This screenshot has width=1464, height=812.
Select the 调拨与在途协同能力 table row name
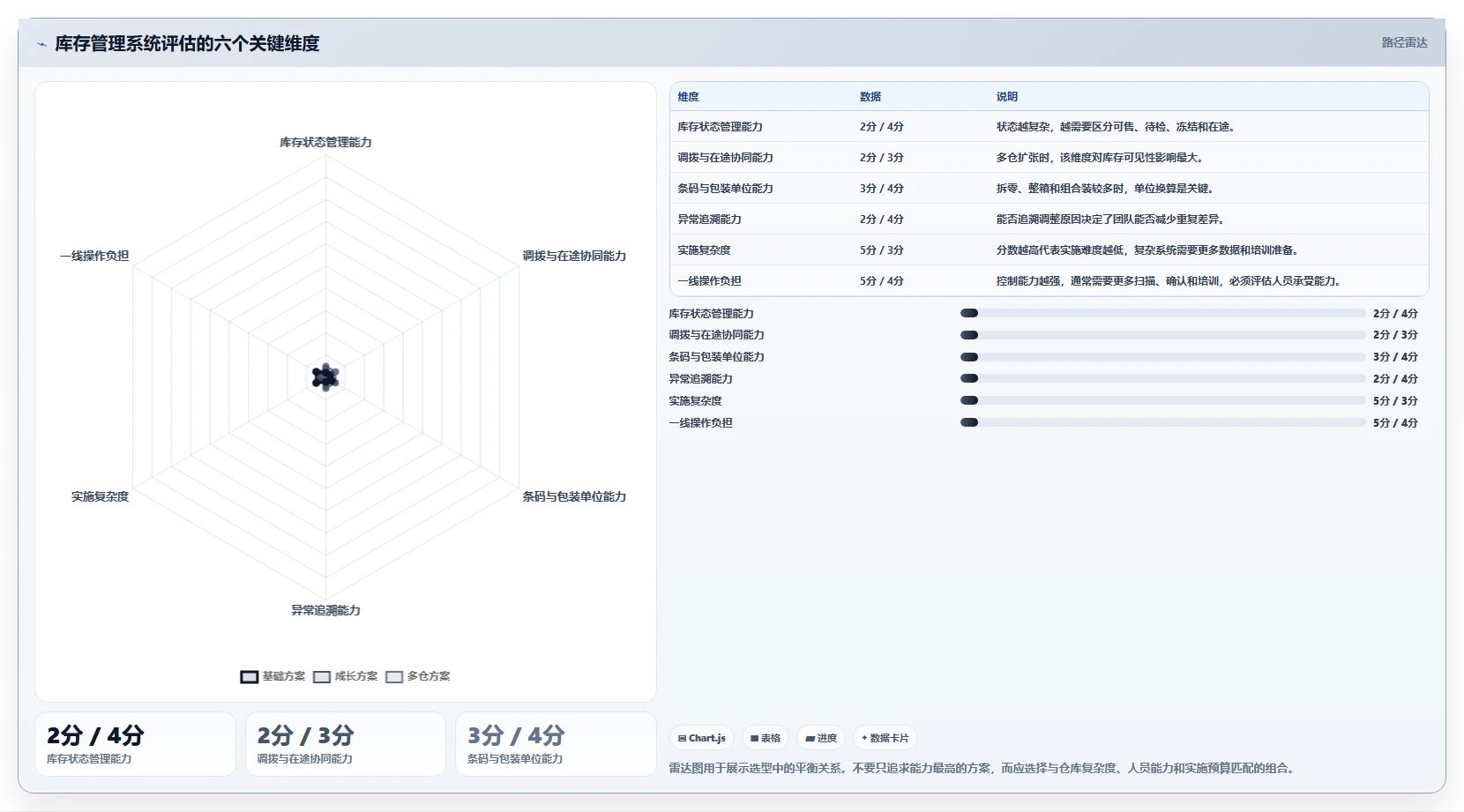(725, 158)
